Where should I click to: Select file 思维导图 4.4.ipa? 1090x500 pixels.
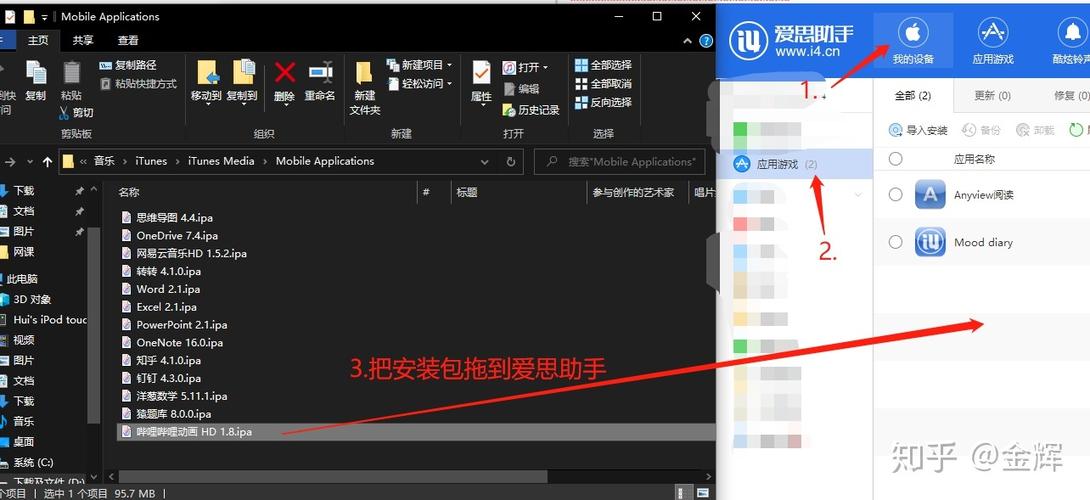click(174, 218)
